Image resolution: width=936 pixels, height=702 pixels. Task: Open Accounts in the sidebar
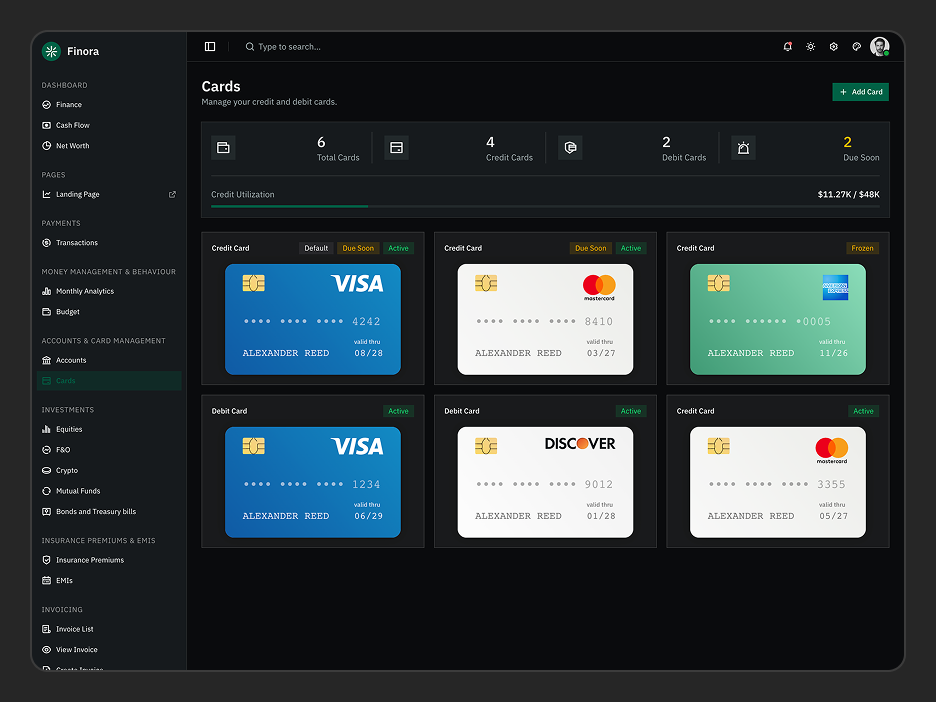tap(109, 361)
